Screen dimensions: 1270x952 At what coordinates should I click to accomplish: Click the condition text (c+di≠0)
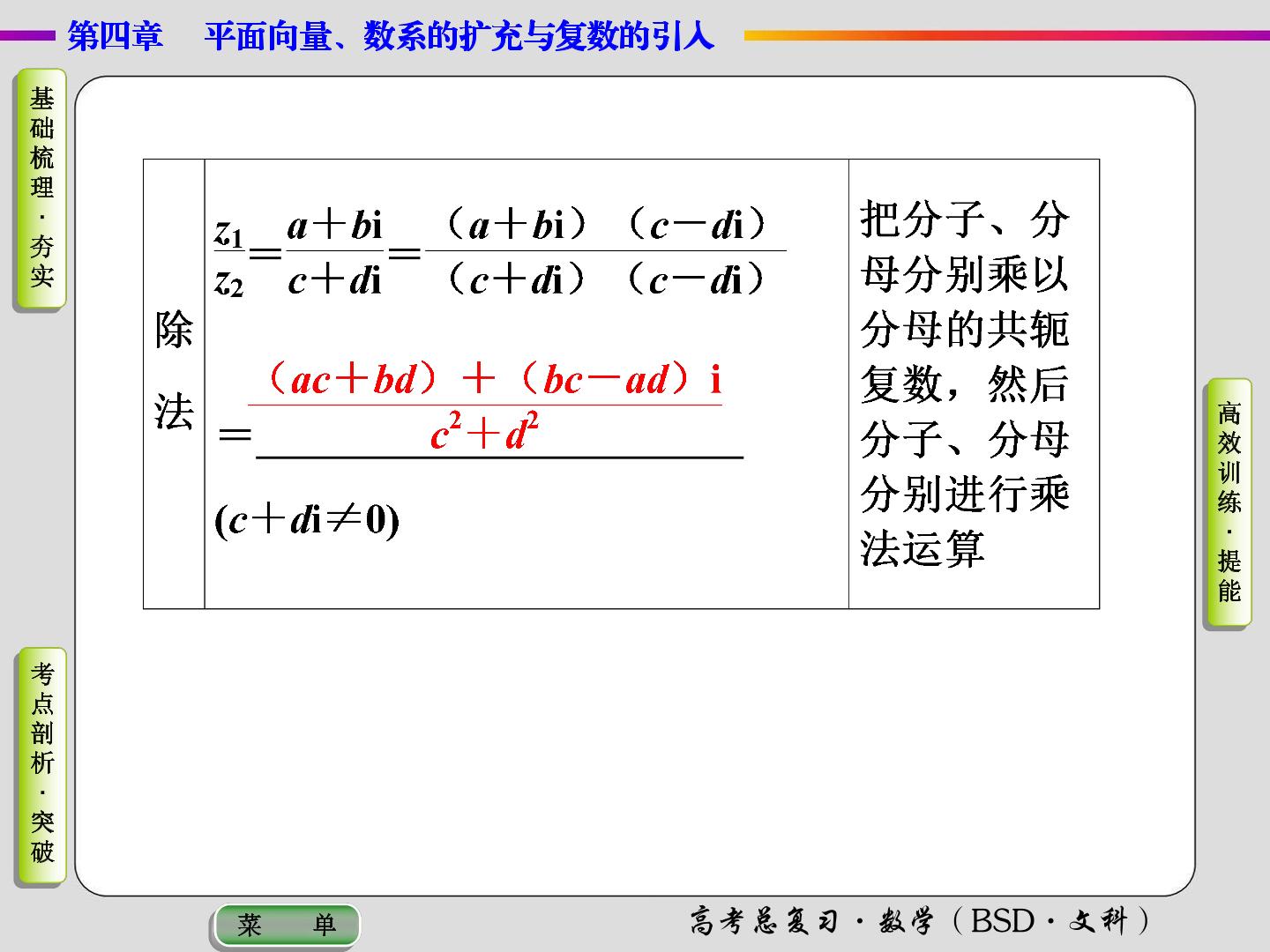tap(307, 520)
